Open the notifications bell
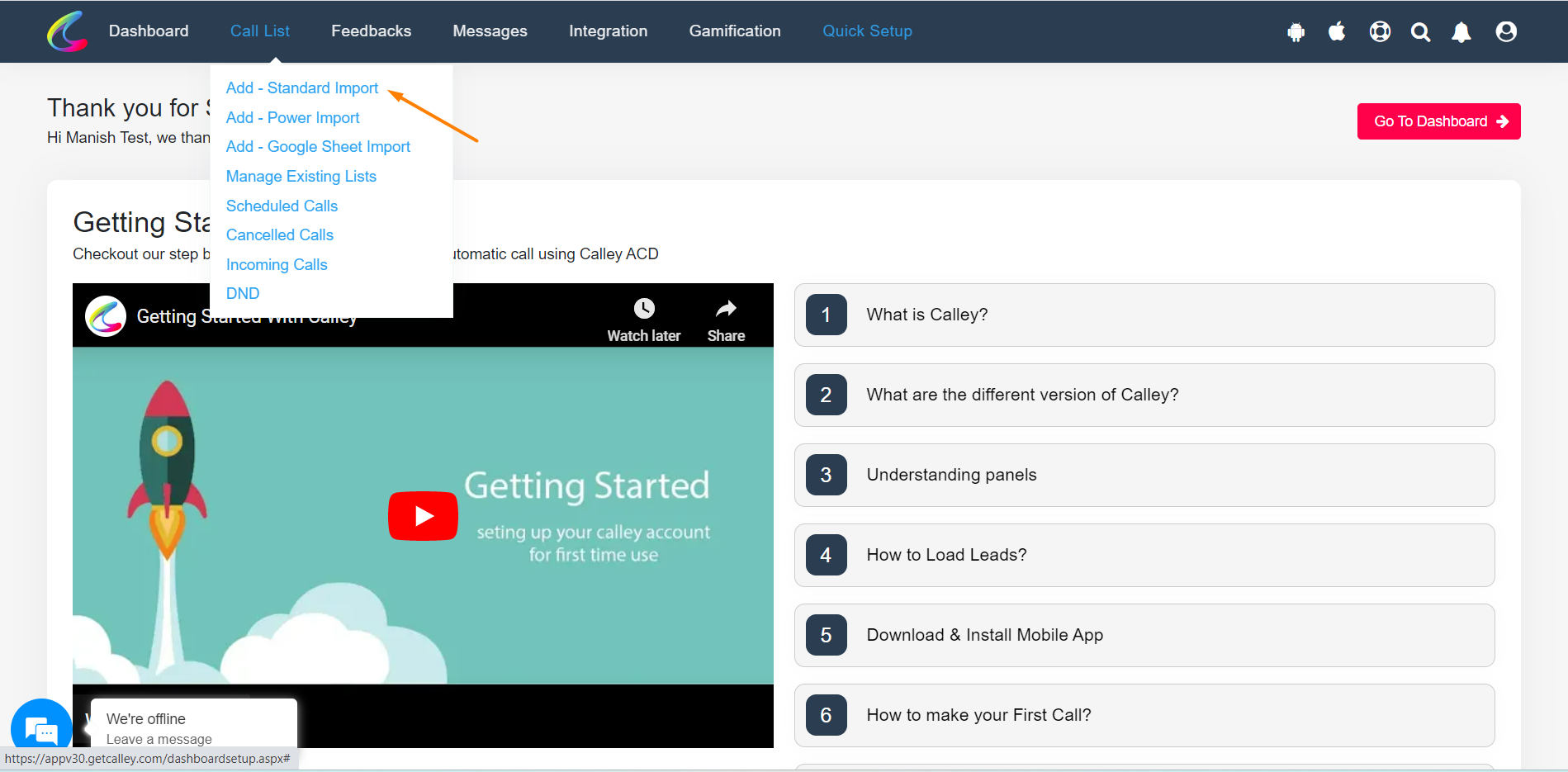Viewport: 1568px width, 772px height. pos(1461,32)
